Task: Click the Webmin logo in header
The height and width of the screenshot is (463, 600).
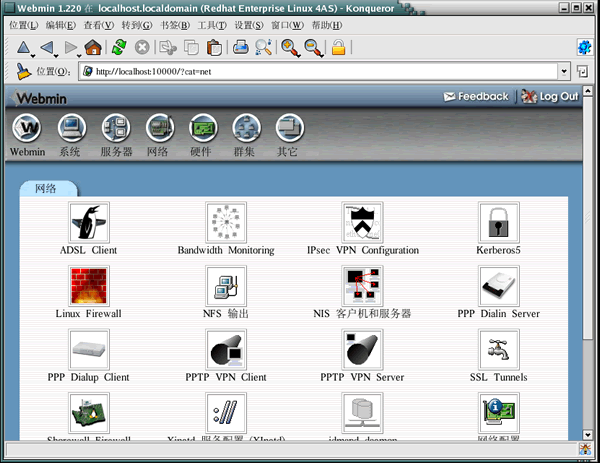Action: [x=38, y=98]
